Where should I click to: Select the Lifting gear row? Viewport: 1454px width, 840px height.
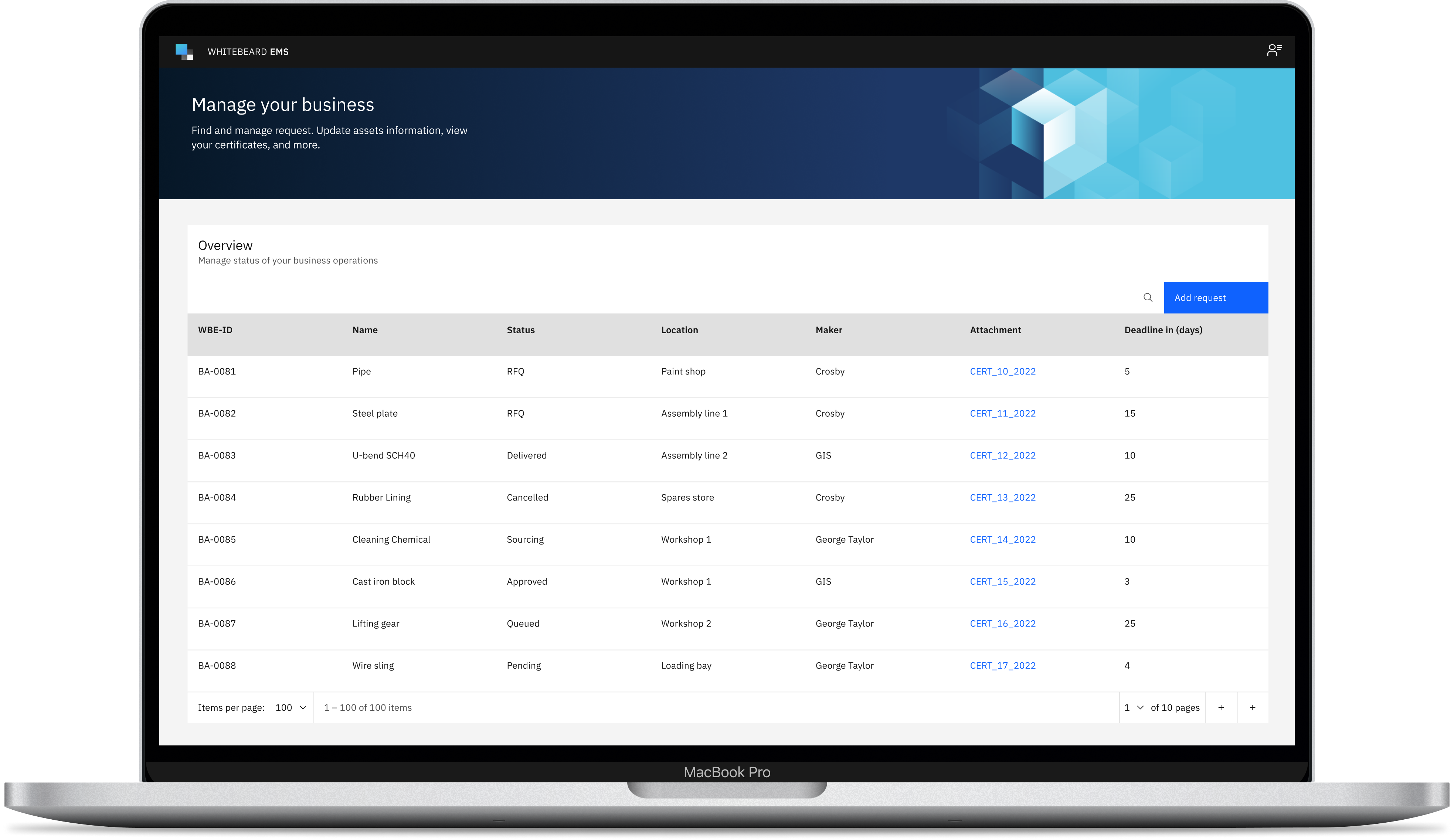(x=376, y=623)
